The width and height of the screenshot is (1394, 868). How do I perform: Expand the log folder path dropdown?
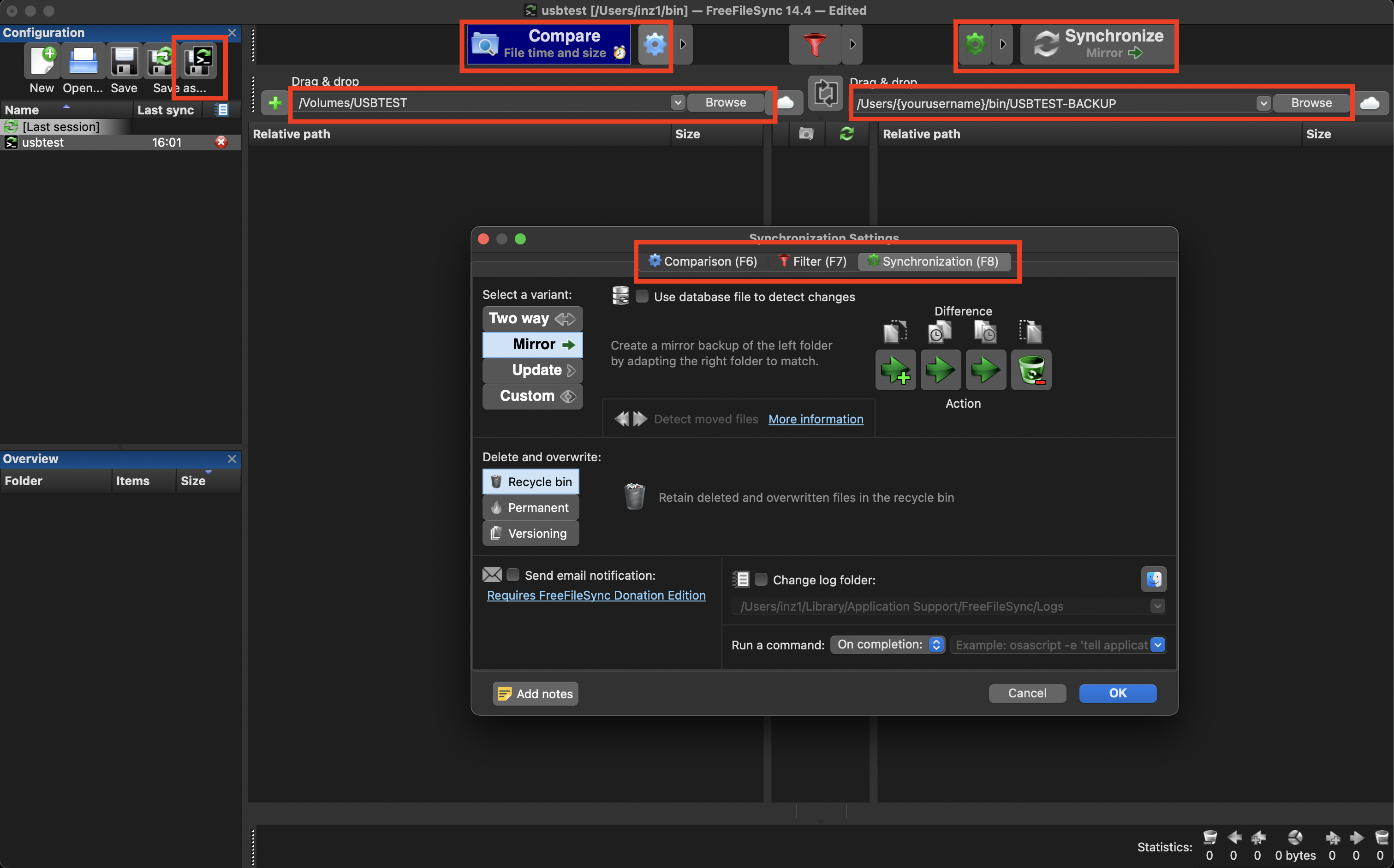(x=1159, y=606)
